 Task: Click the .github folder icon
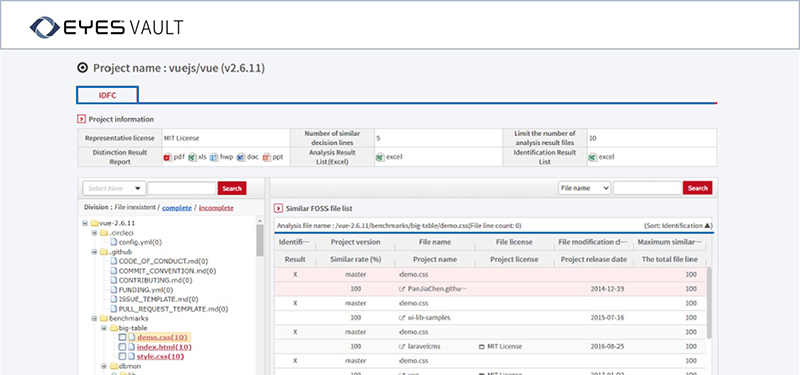(104, 252)
